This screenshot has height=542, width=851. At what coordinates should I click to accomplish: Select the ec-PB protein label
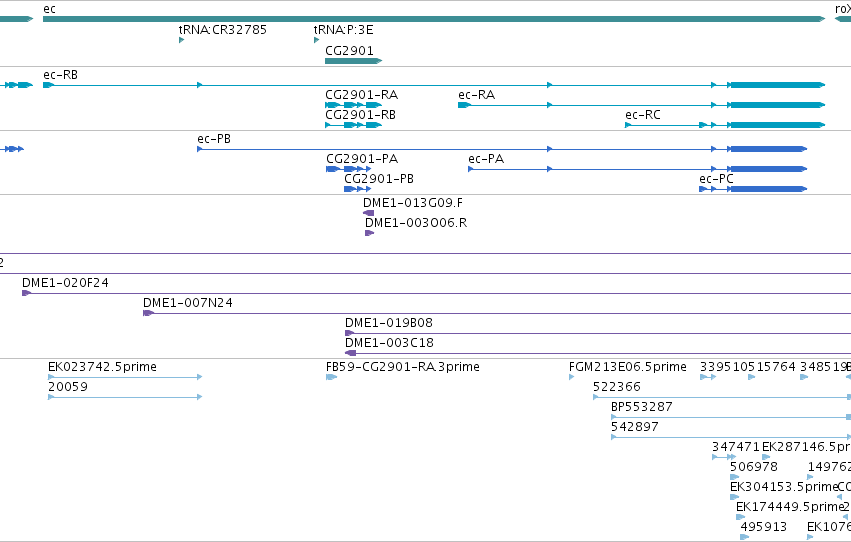tap(214, 139)
